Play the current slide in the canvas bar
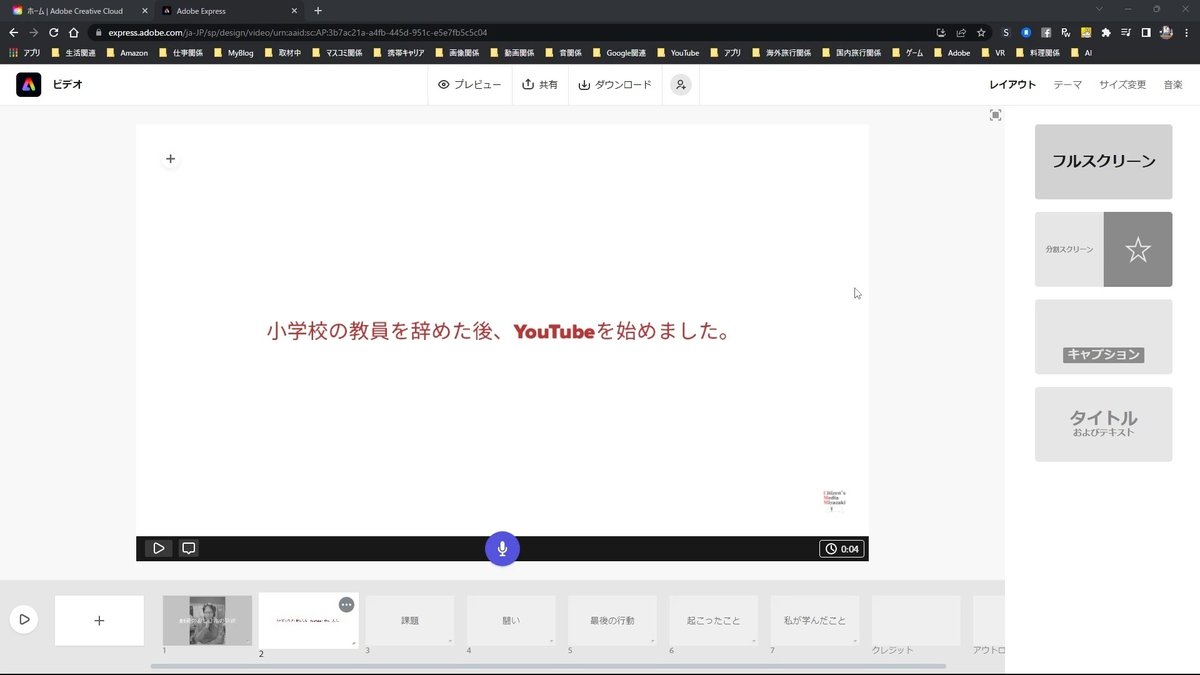1200x675 pixels. (x=158, y=548)
